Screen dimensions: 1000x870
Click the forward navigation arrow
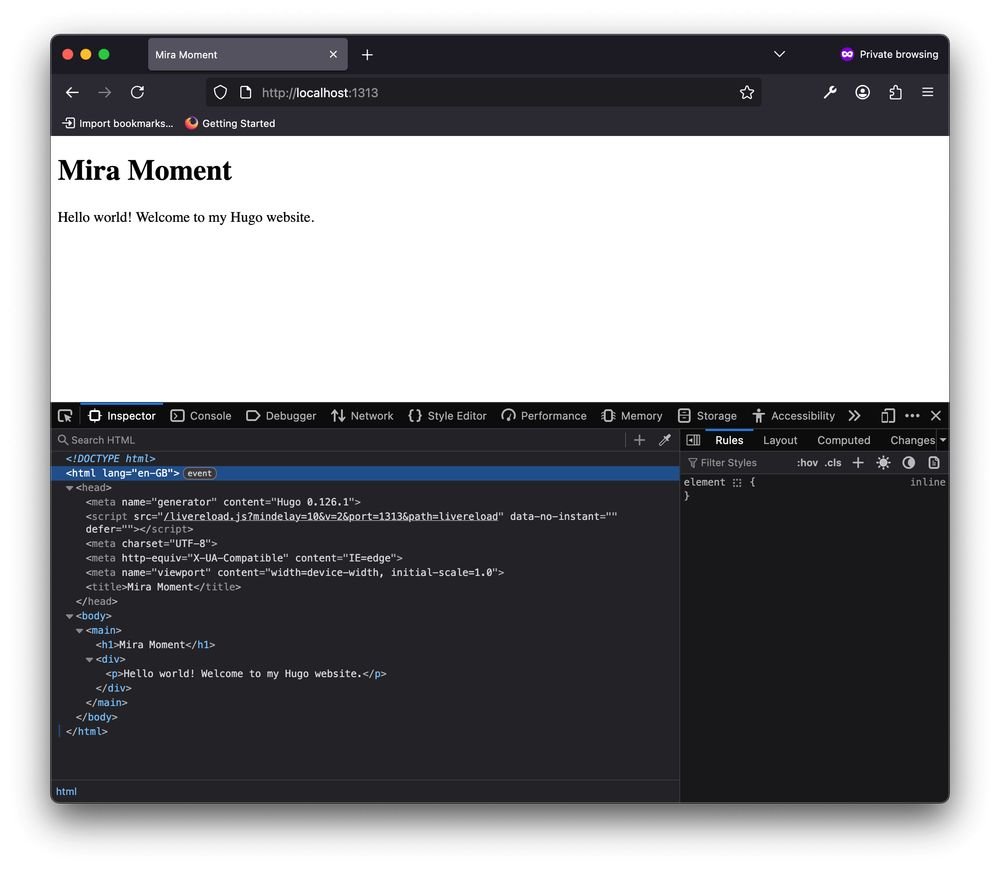[105, 92]
